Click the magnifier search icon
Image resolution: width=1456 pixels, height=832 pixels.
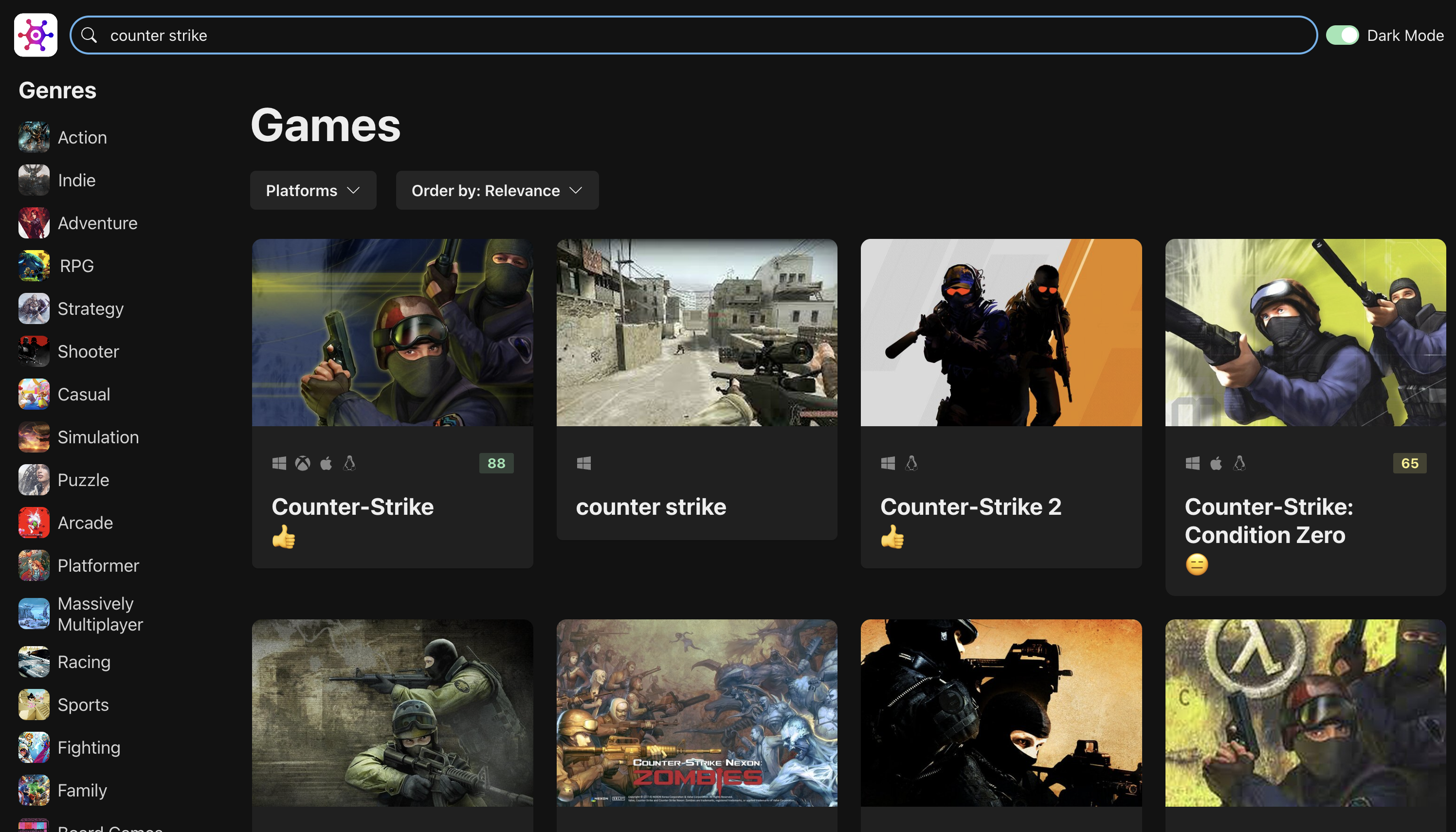pyautogui.click(x=89, y=35)
